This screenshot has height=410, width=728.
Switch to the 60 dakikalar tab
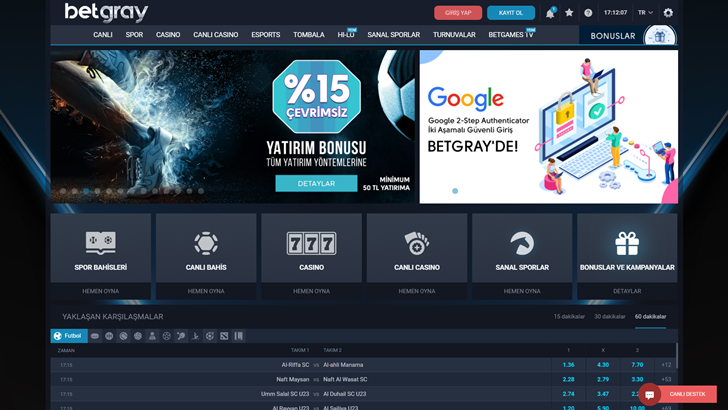(650, 317)
